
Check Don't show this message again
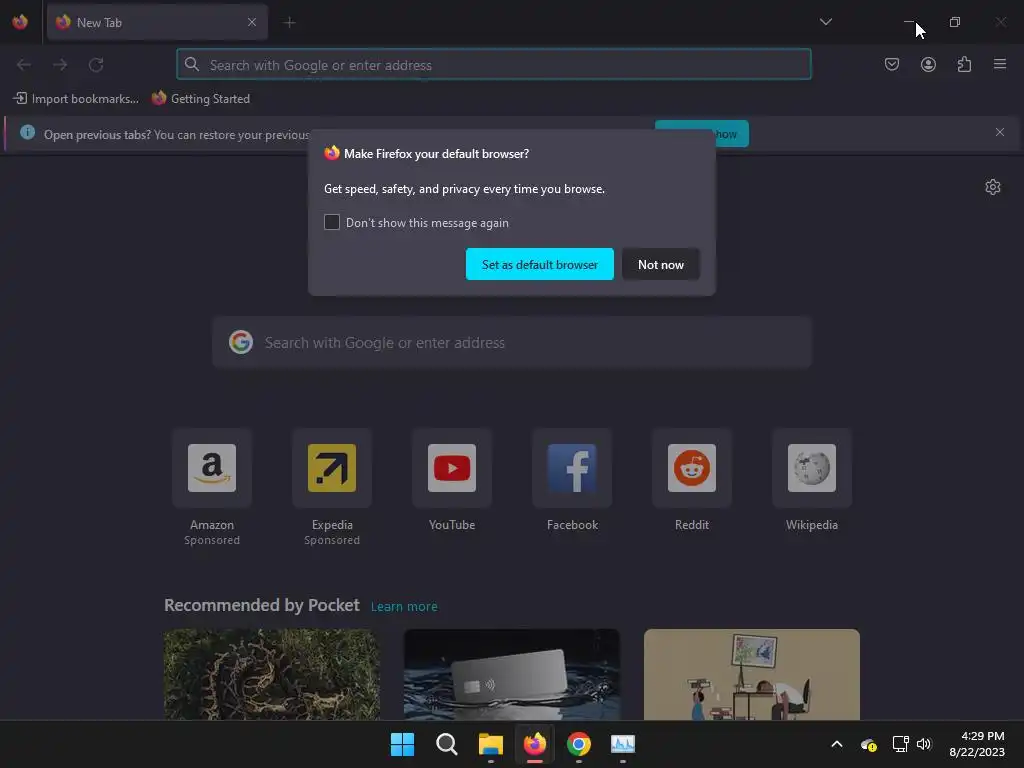coord(332,222)
